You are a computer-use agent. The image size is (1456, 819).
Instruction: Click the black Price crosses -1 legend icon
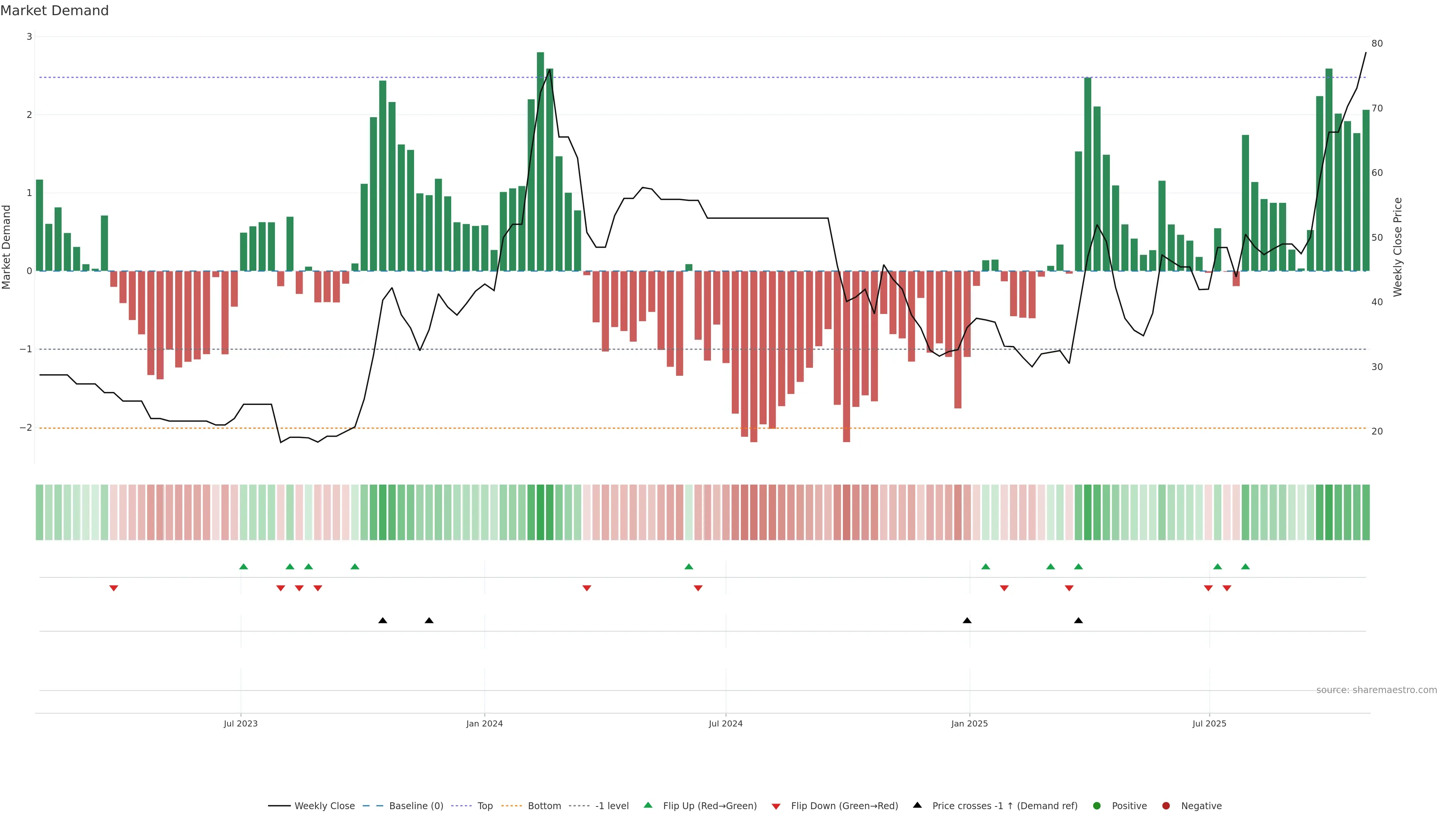click(x=917, y=805)
